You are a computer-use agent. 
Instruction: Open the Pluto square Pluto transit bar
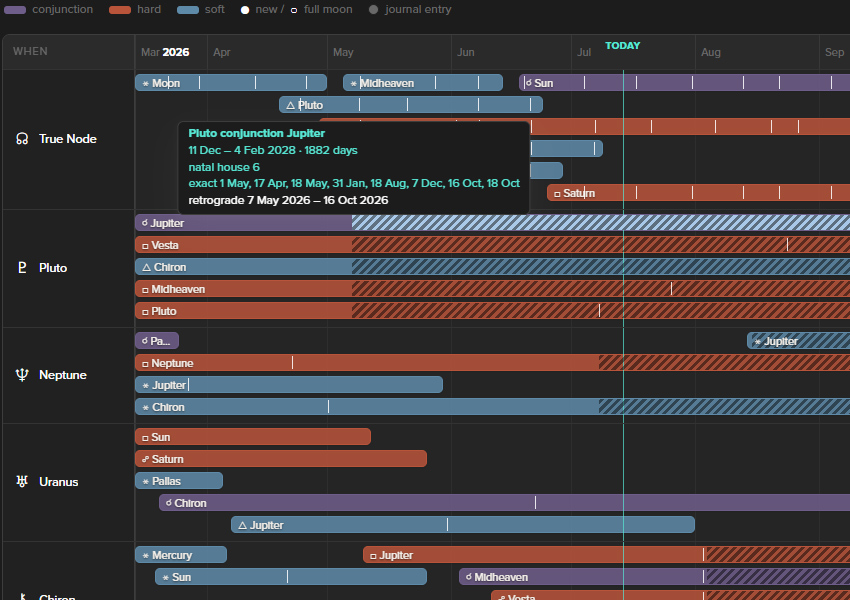point(492,311)
